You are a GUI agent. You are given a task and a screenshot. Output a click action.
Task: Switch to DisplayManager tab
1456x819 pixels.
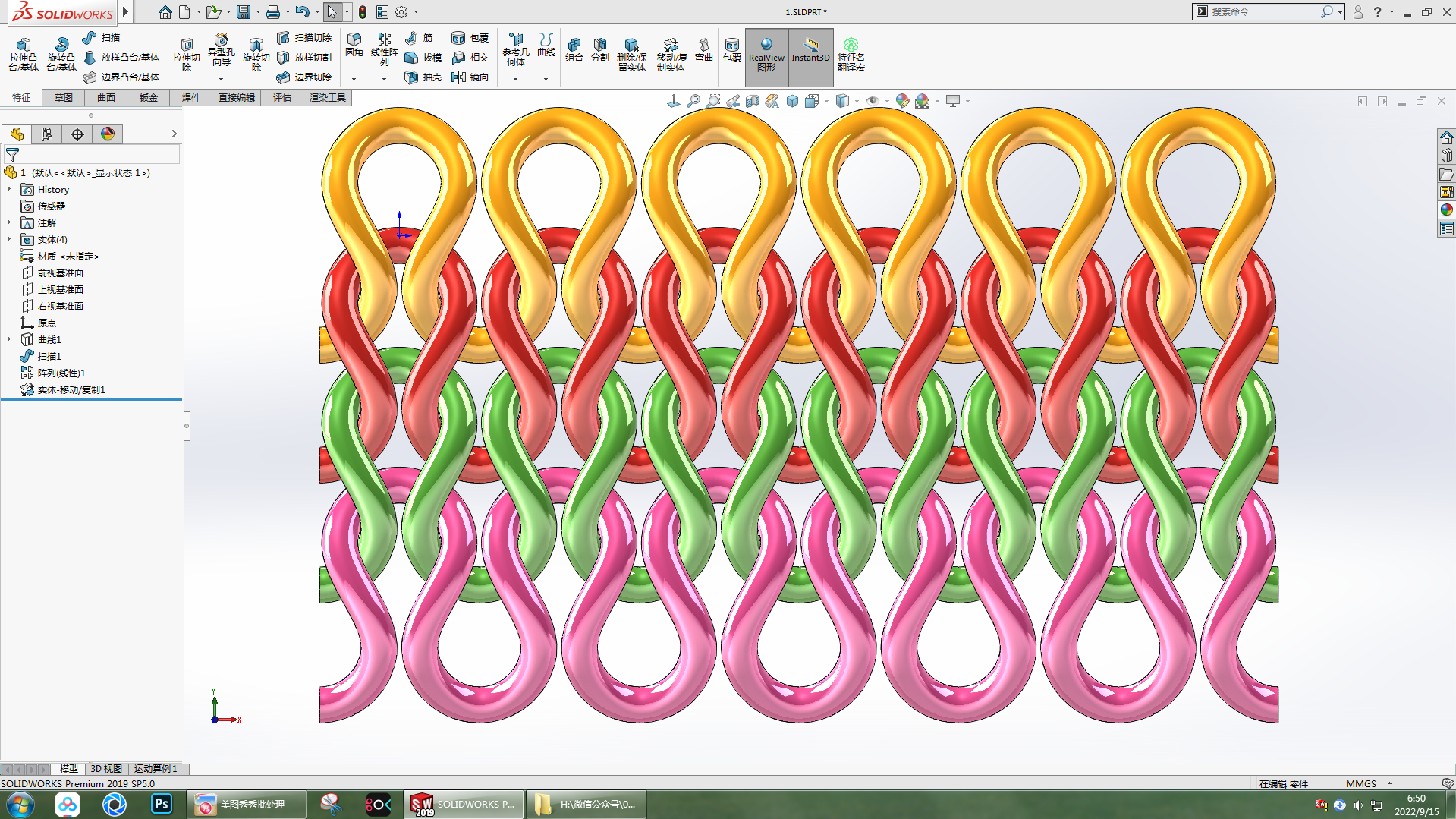(x=108, y=134)
